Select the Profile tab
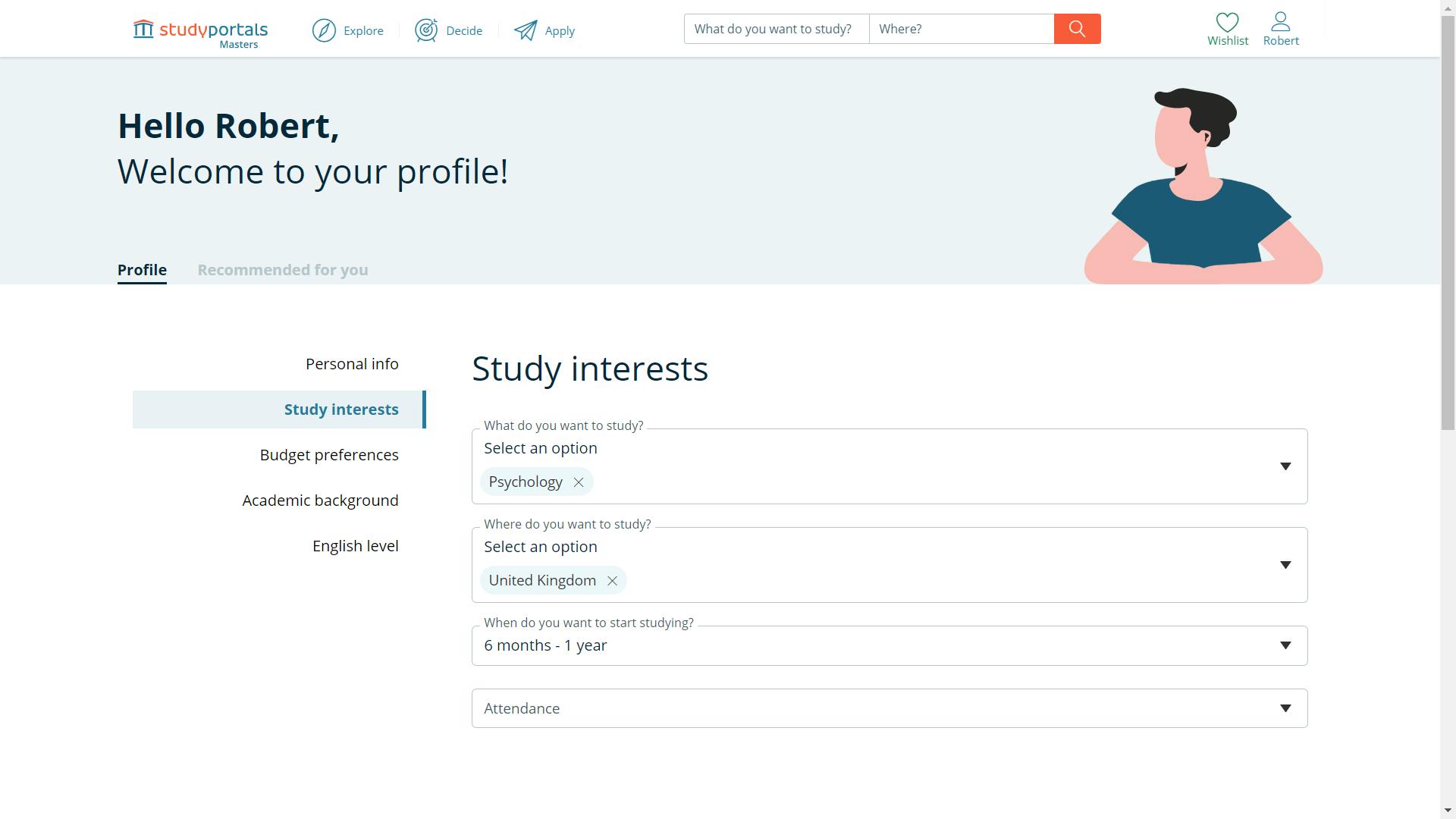 pos(142,270)
